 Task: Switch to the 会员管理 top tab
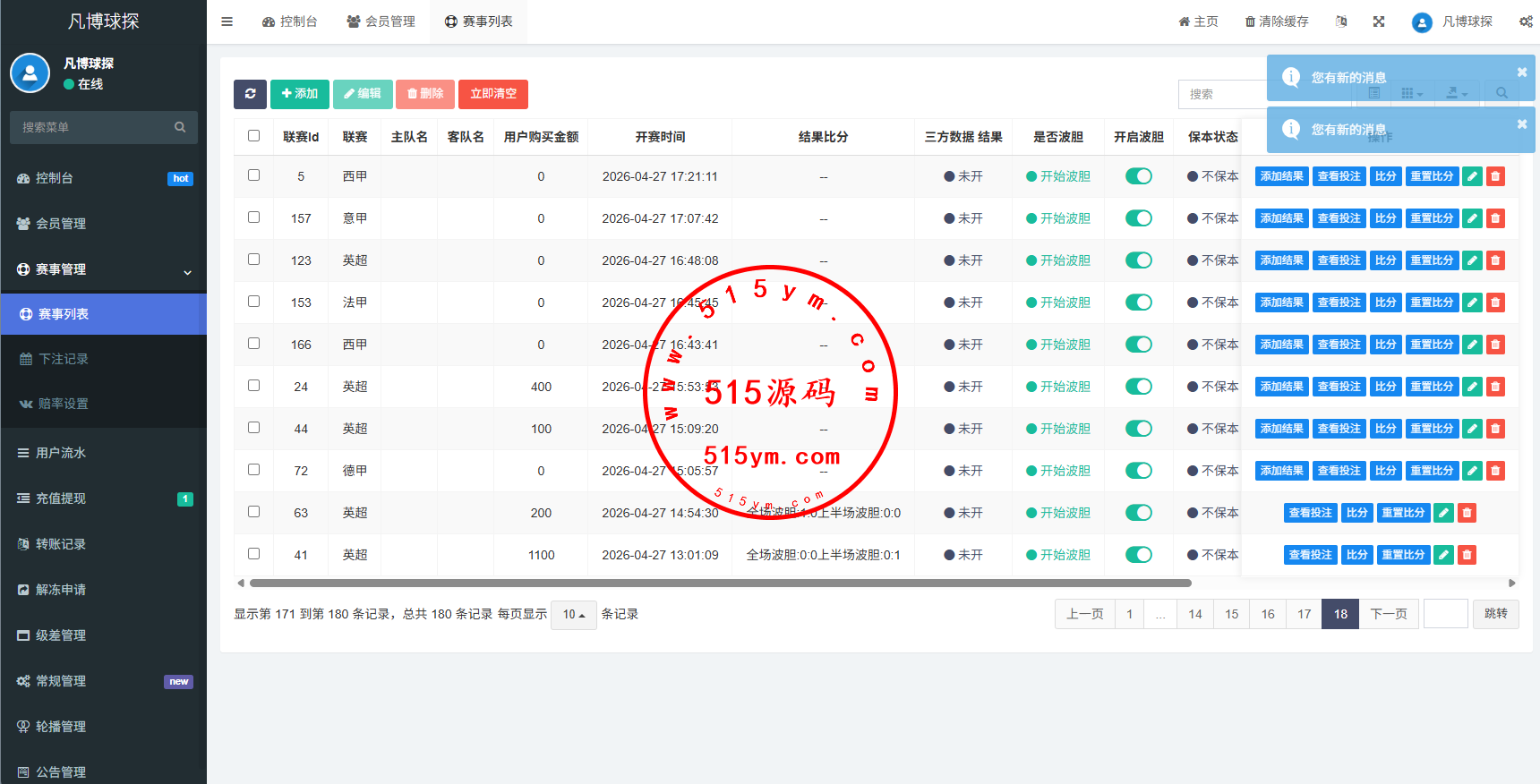click(x=381, y=21)
